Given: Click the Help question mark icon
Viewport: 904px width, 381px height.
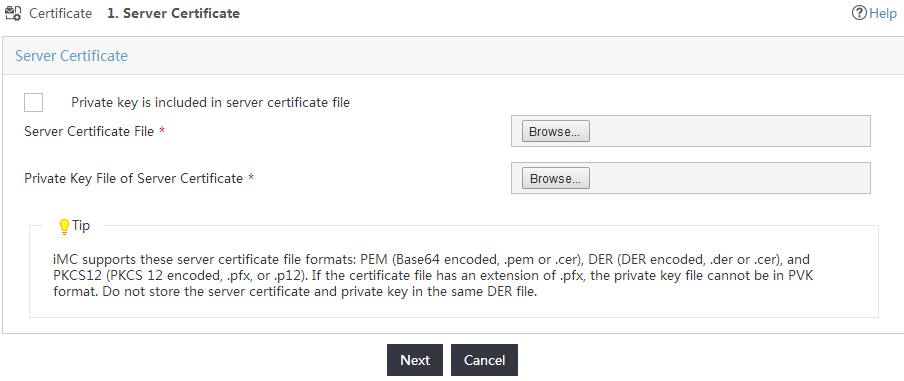Looking at the screenshot, I should [x=859, y=13].
